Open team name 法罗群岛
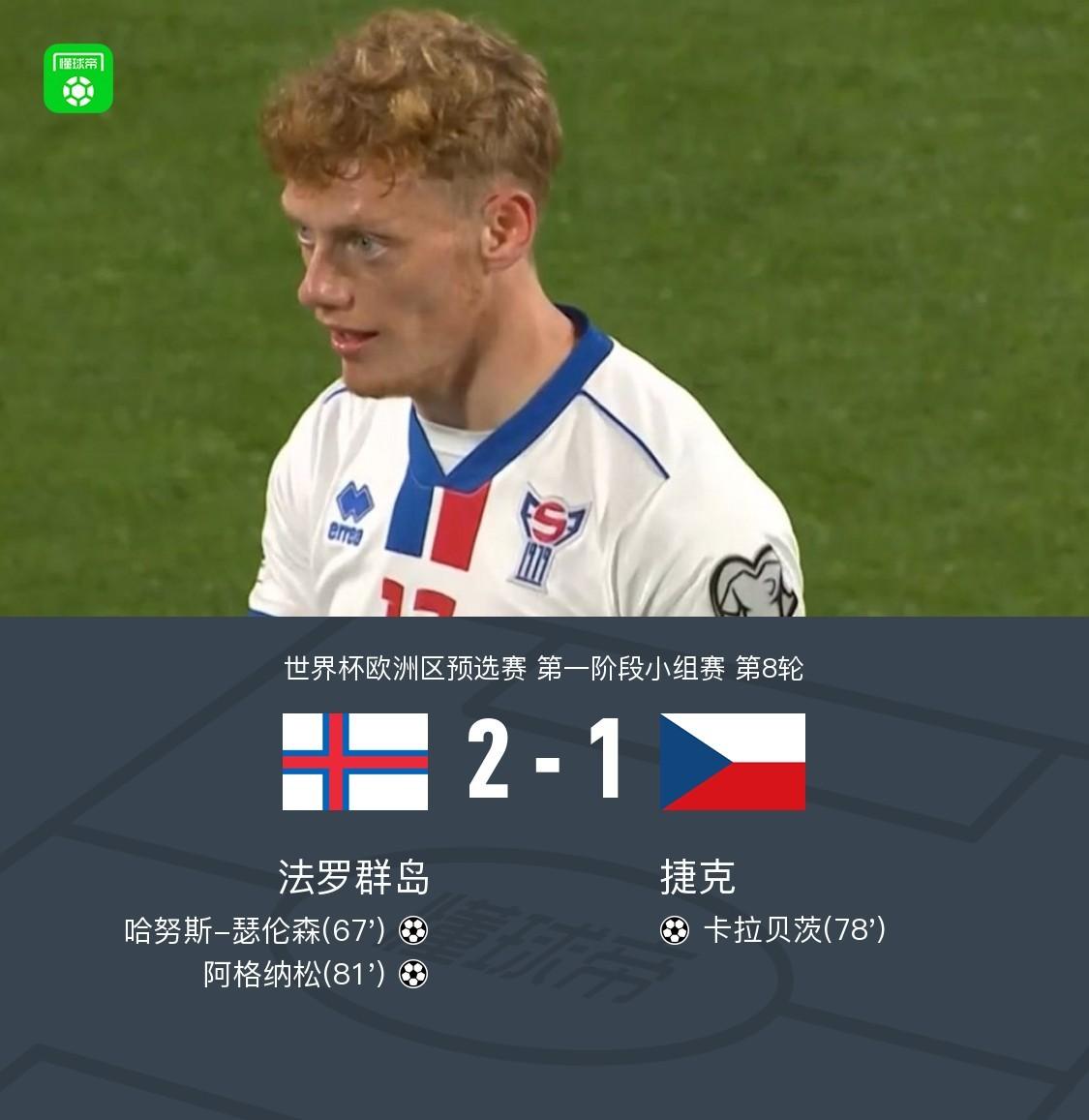 [354, 877]
